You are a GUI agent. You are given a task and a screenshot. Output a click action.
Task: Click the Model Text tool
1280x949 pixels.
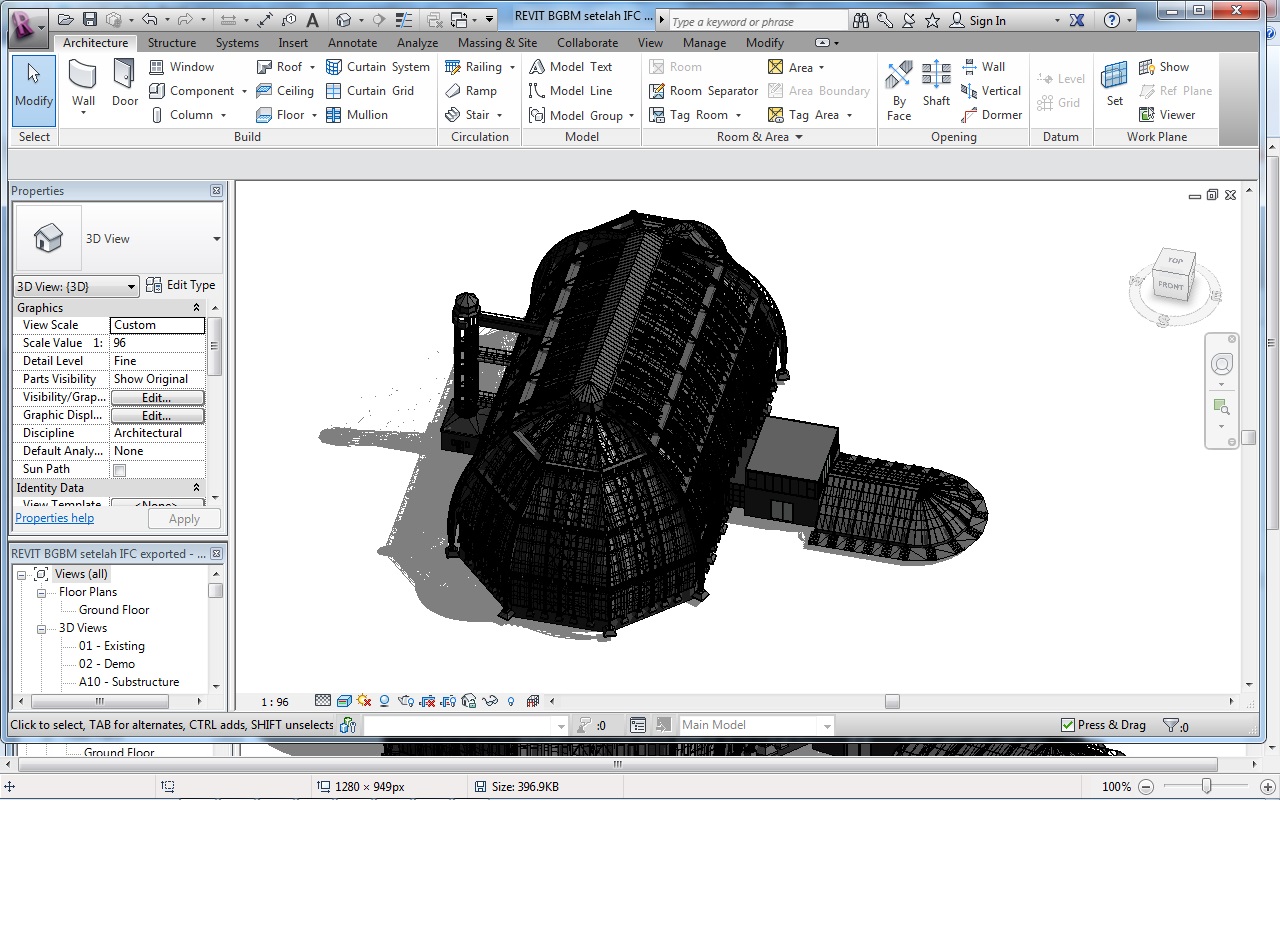click(570, 67)
